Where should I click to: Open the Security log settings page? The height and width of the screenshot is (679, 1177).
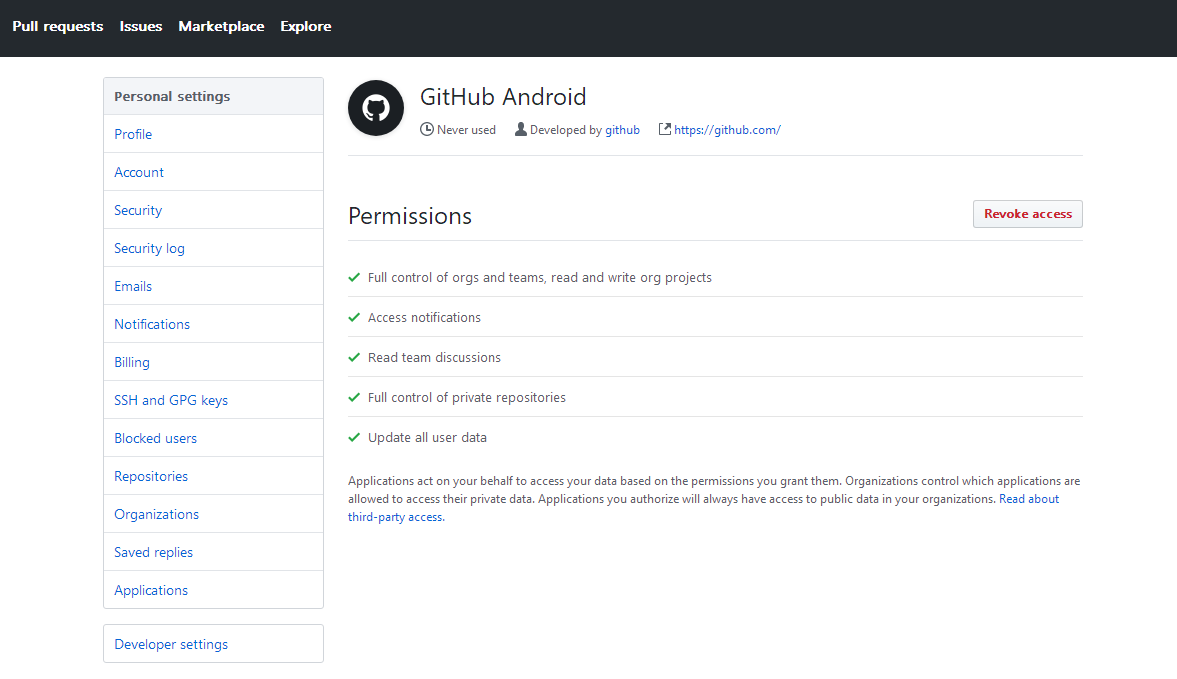pyautogui.click(x=150, y=248)
